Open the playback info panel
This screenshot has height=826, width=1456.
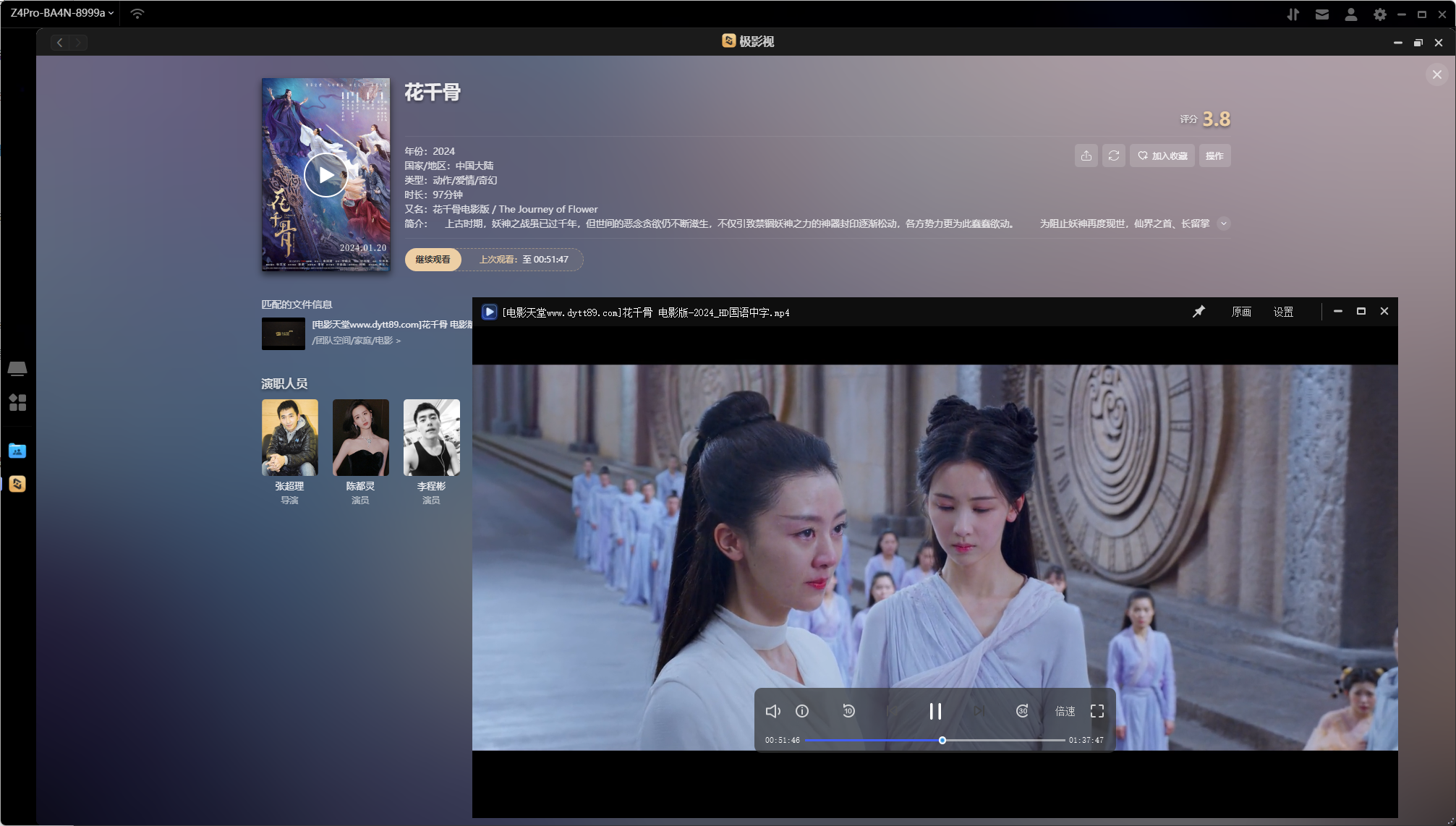pos(801,711)
